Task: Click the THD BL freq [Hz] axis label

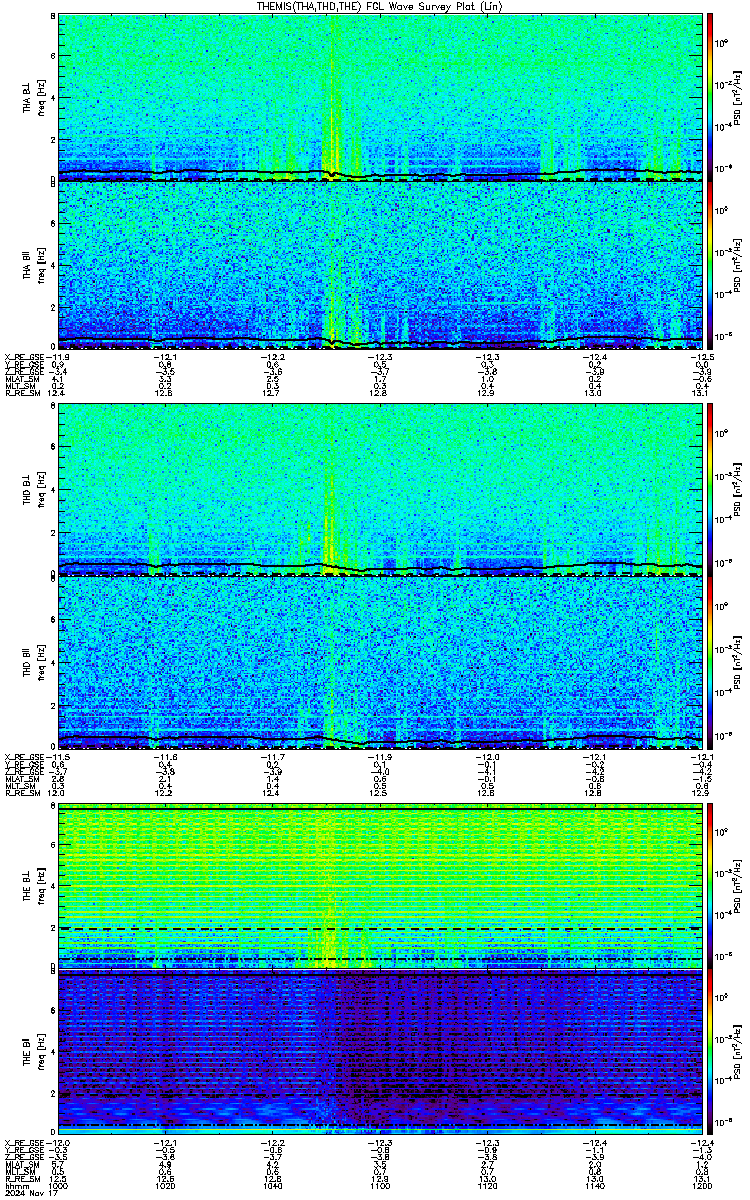Action: [x=40, y=490]
